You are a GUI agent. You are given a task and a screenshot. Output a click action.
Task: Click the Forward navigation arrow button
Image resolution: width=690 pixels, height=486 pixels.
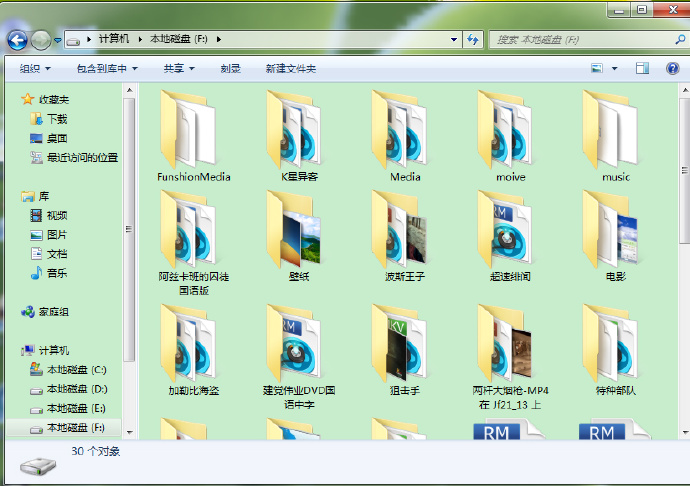click(x=41, y=40)
